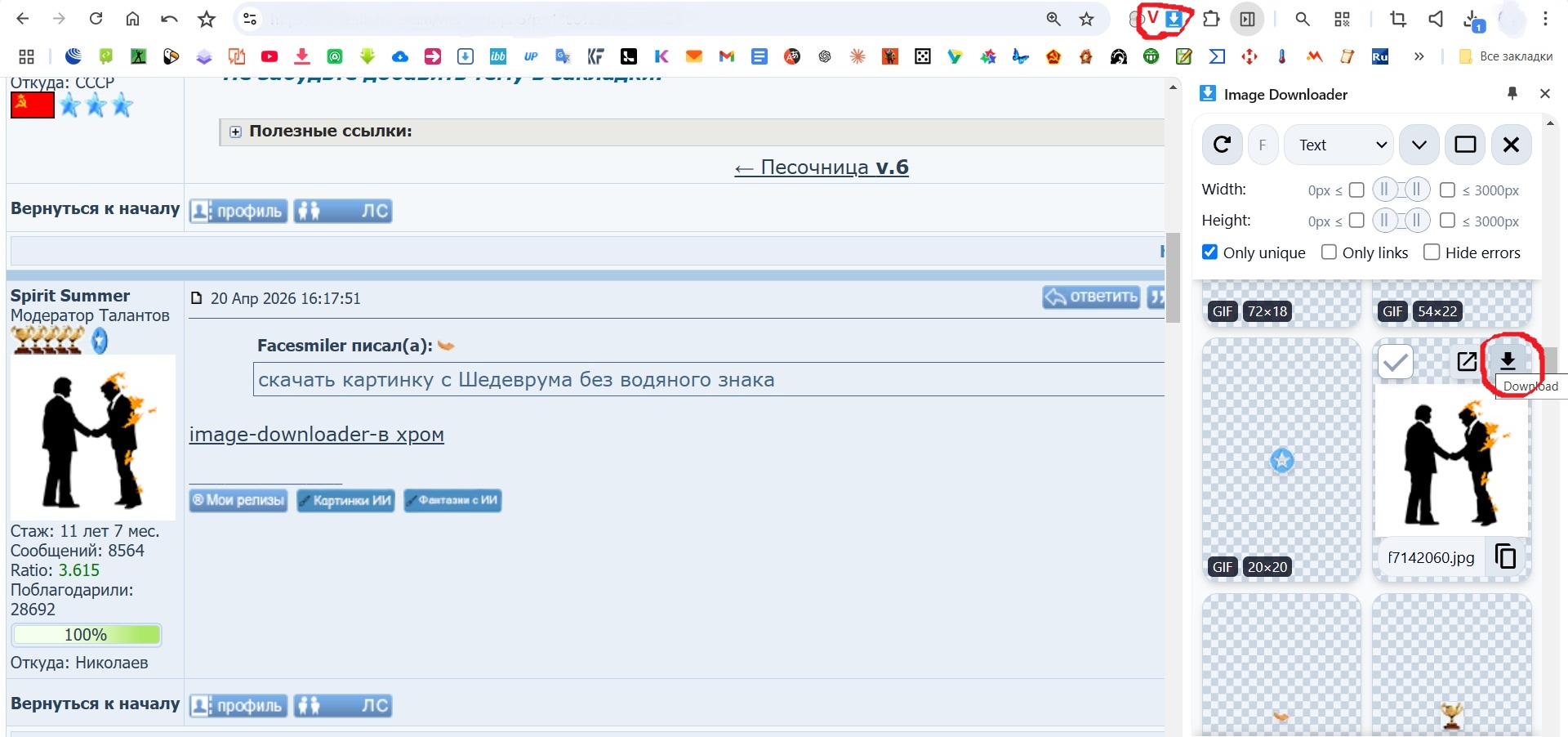Click the zoom magnifier in the address bar

click(x=1053, y=19)
